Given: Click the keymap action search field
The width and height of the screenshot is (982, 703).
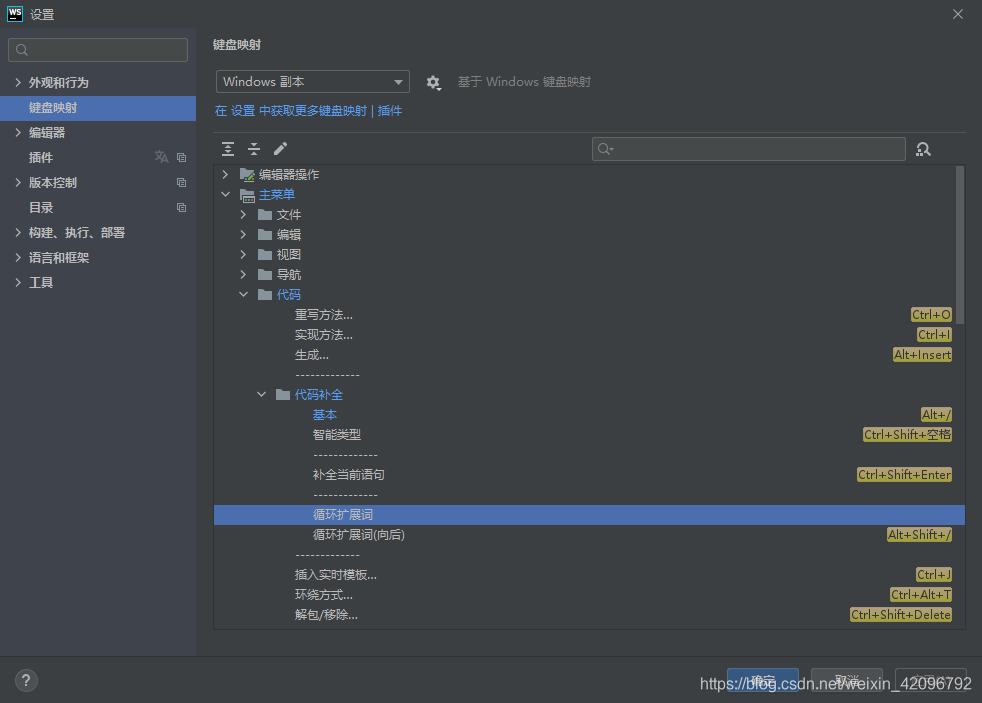Looking at the screenshot, I should [x=748, y=149].
